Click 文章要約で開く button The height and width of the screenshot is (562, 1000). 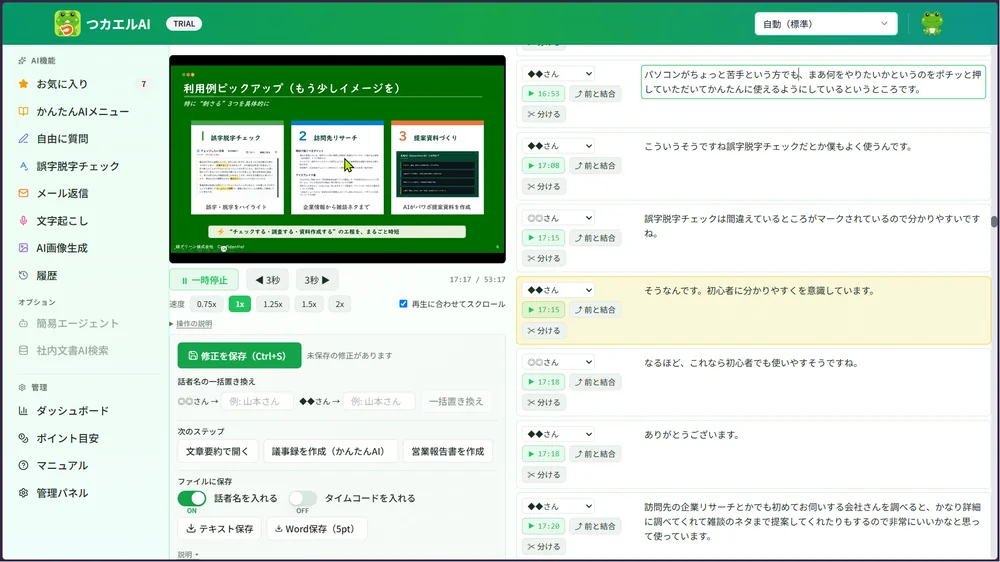217,451
